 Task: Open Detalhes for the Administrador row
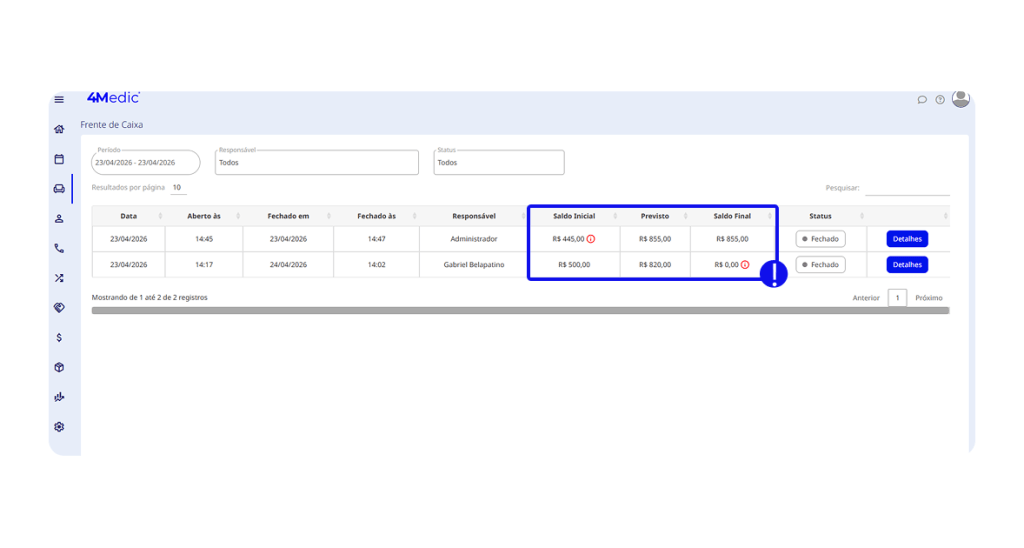[907, 239]
